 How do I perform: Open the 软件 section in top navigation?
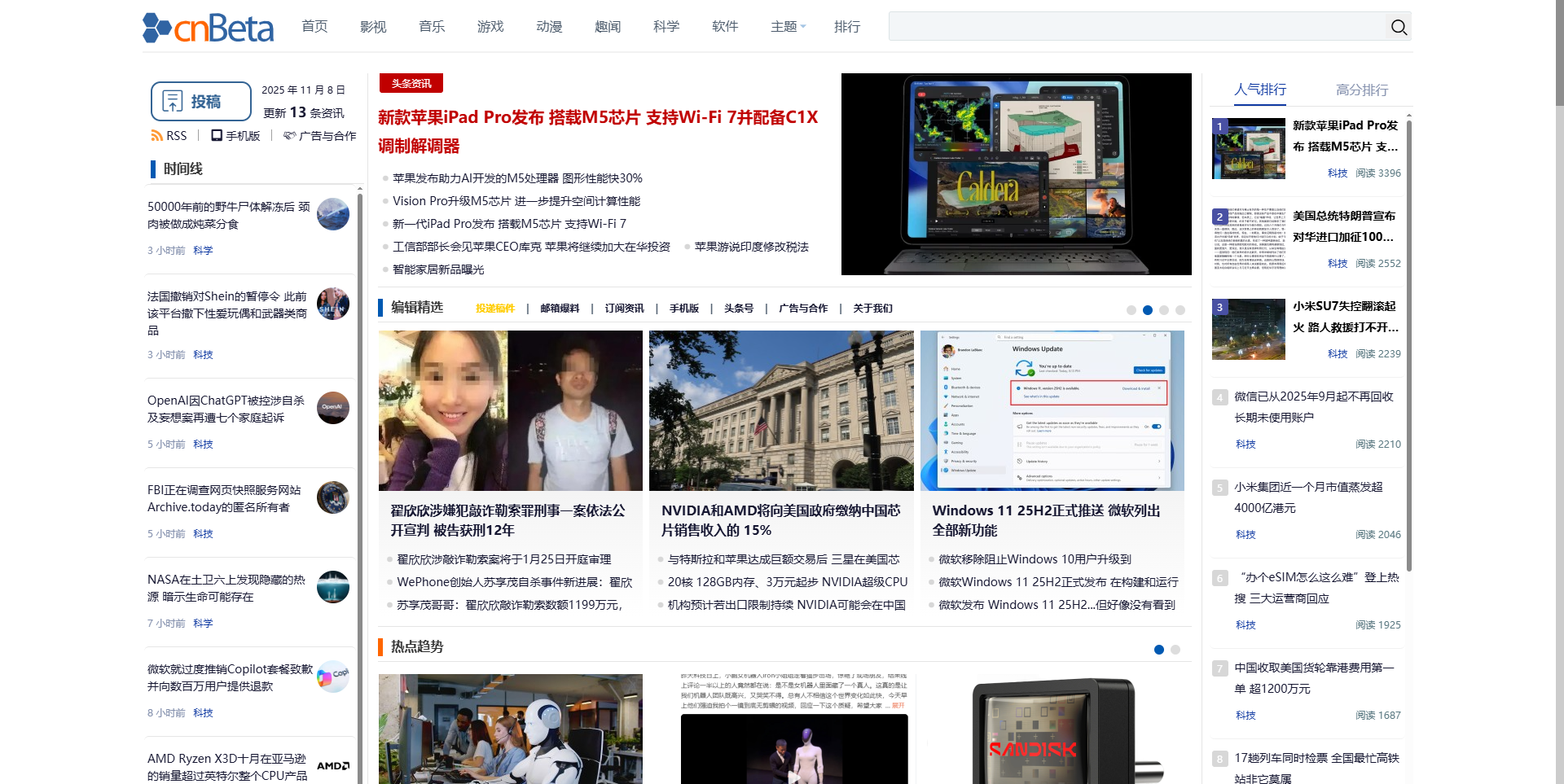(x=724, y=27)
